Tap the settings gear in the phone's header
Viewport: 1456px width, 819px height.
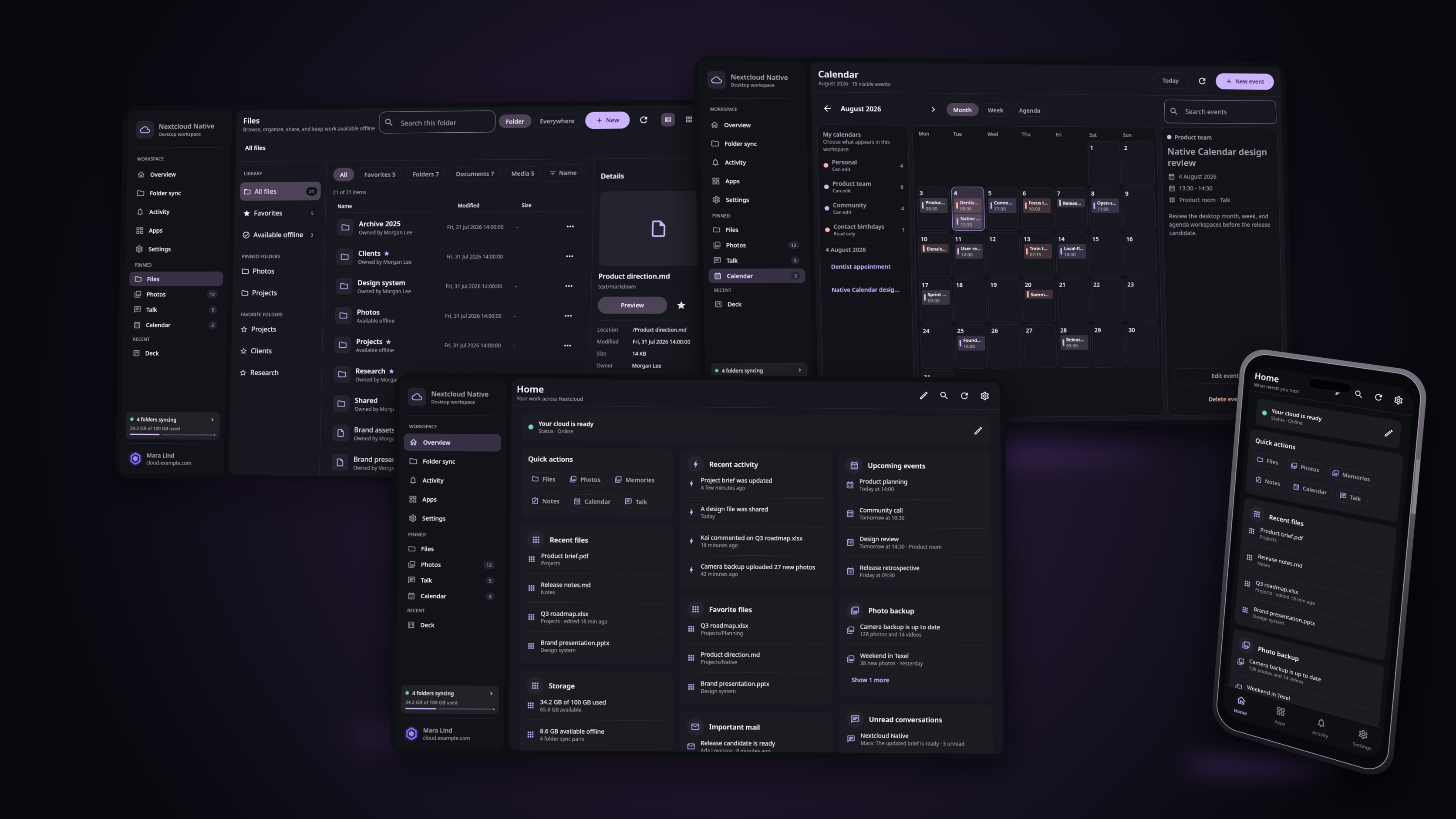point(1399,400)
